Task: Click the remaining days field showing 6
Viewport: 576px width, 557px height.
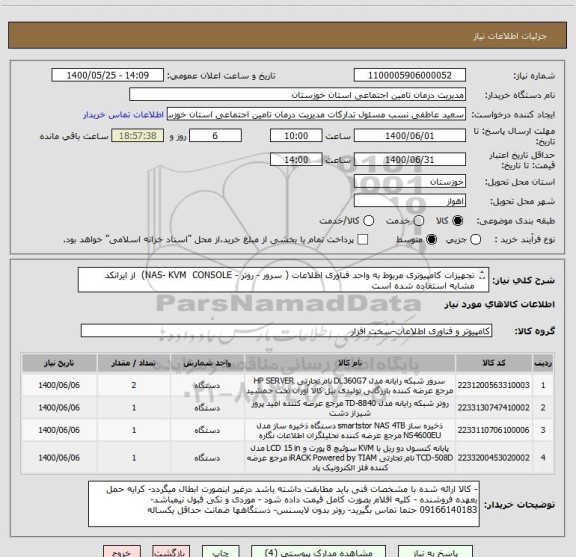Action: pyautogui.click(x=215, y=136)
